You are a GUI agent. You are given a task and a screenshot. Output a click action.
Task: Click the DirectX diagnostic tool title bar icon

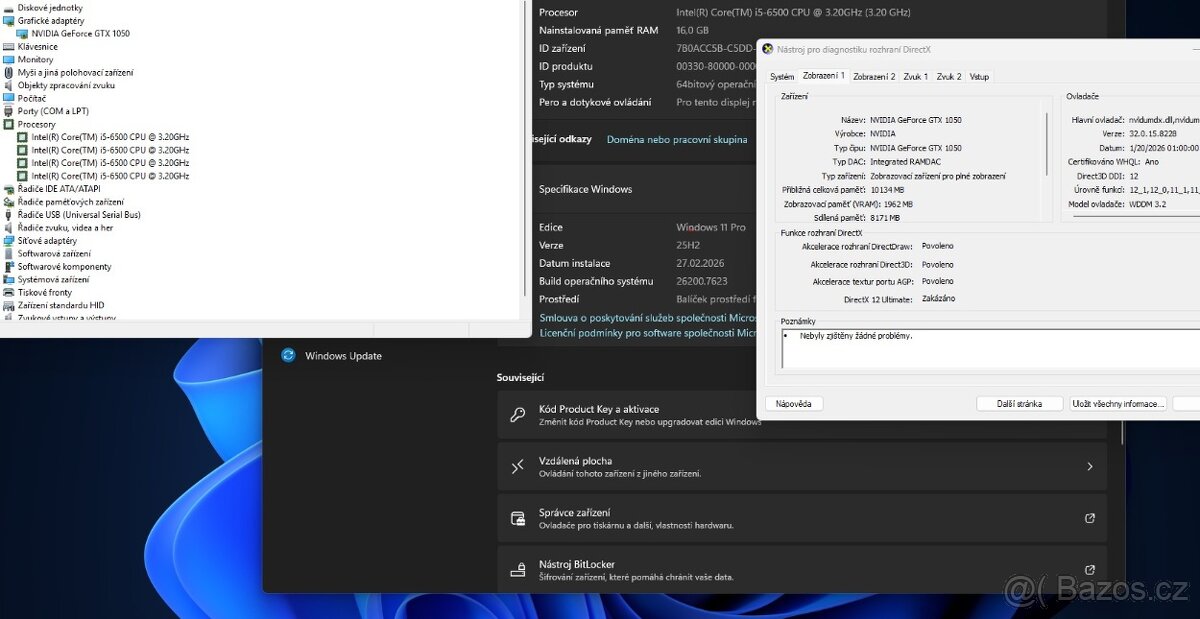coord(768,48)
